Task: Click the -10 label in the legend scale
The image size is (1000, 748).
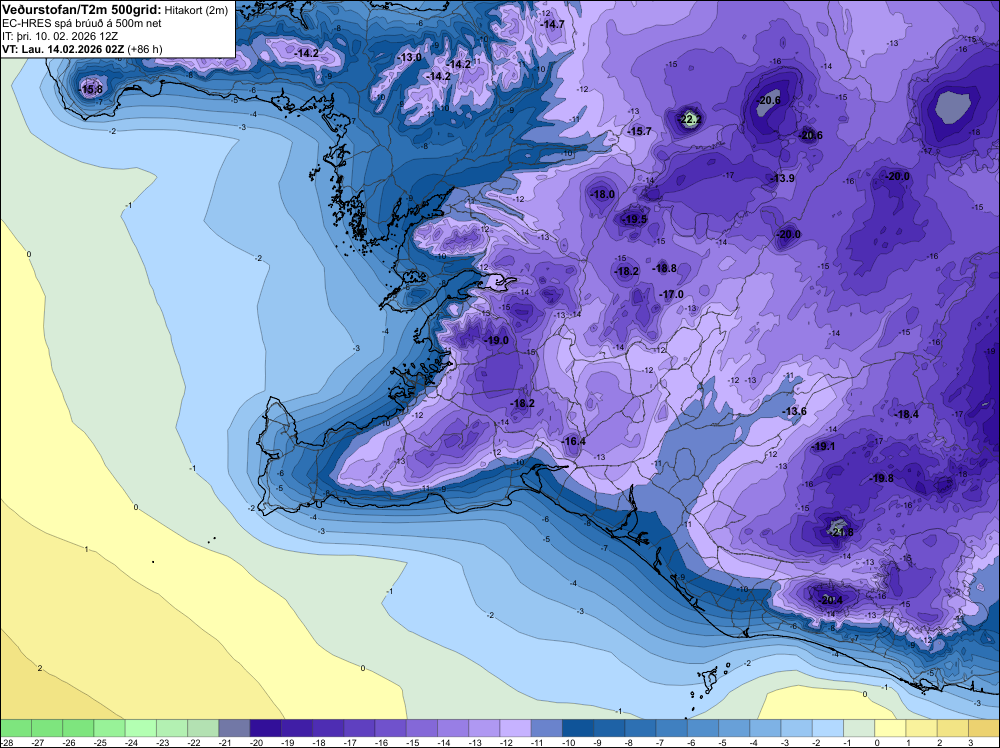Action: [570, 742]
